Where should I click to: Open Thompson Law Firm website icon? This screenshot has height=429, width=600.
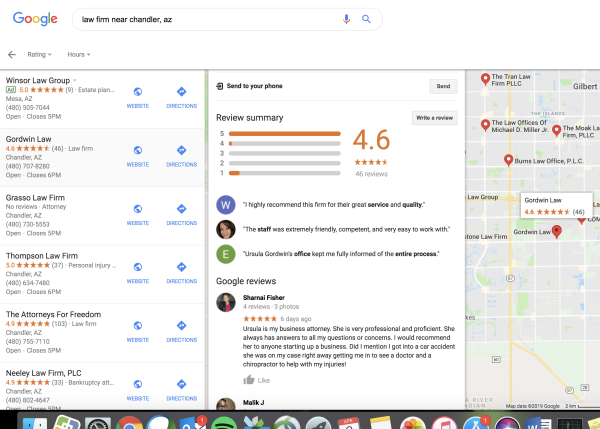(138, 267)
